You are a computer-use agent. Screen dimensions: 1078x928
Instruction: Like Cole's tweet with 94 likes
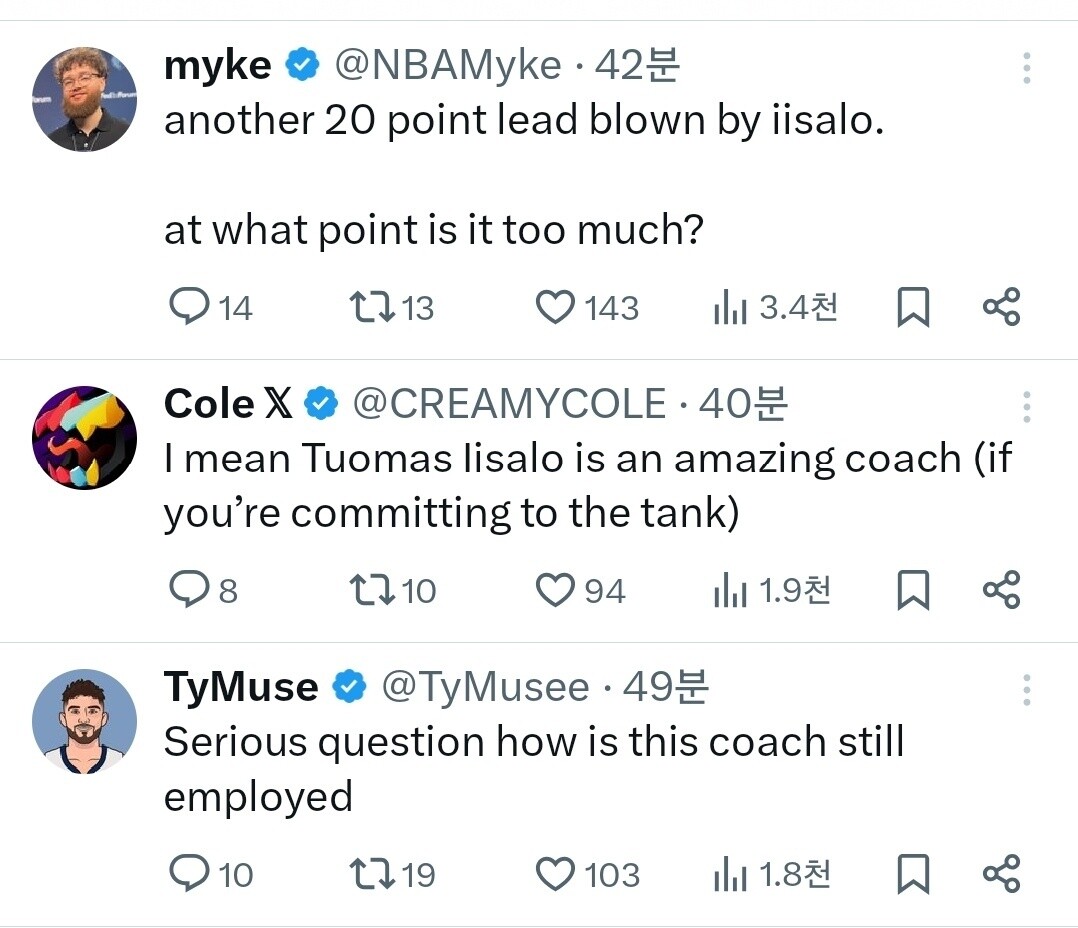(x=556, y=590)
